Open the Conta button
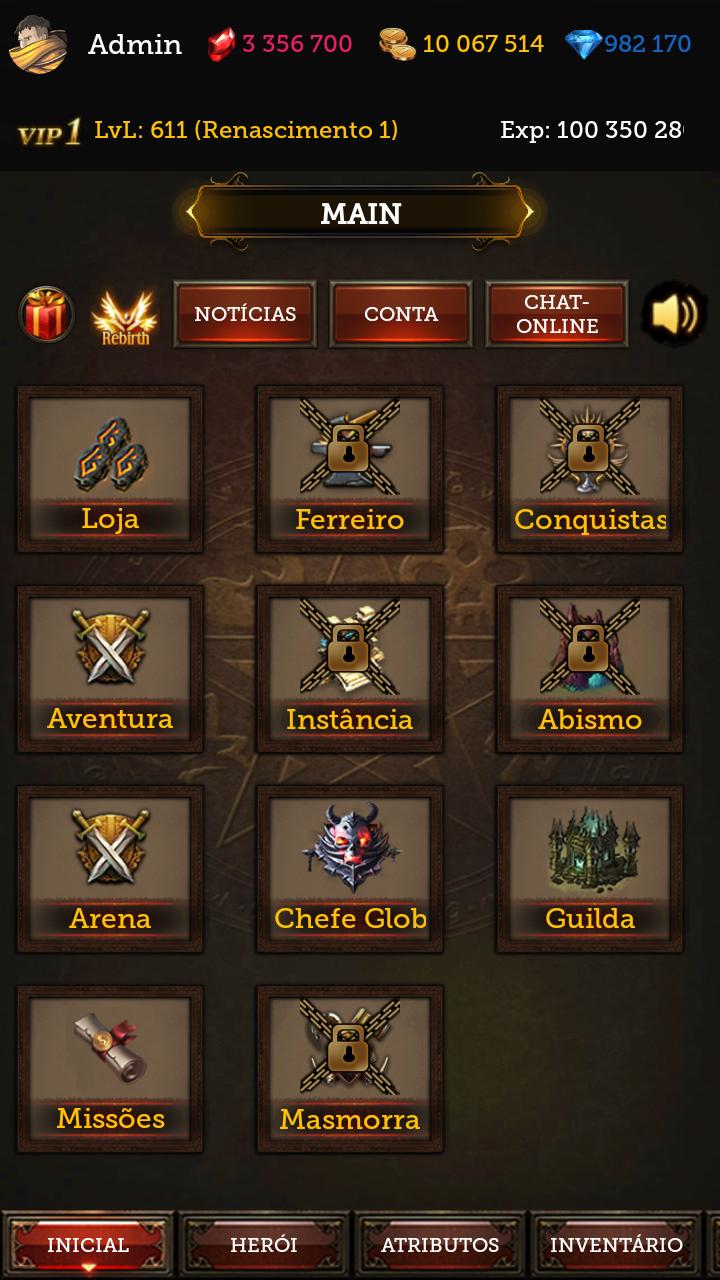Viewport: 720px width, 1280px height. (x=401, y=314)
